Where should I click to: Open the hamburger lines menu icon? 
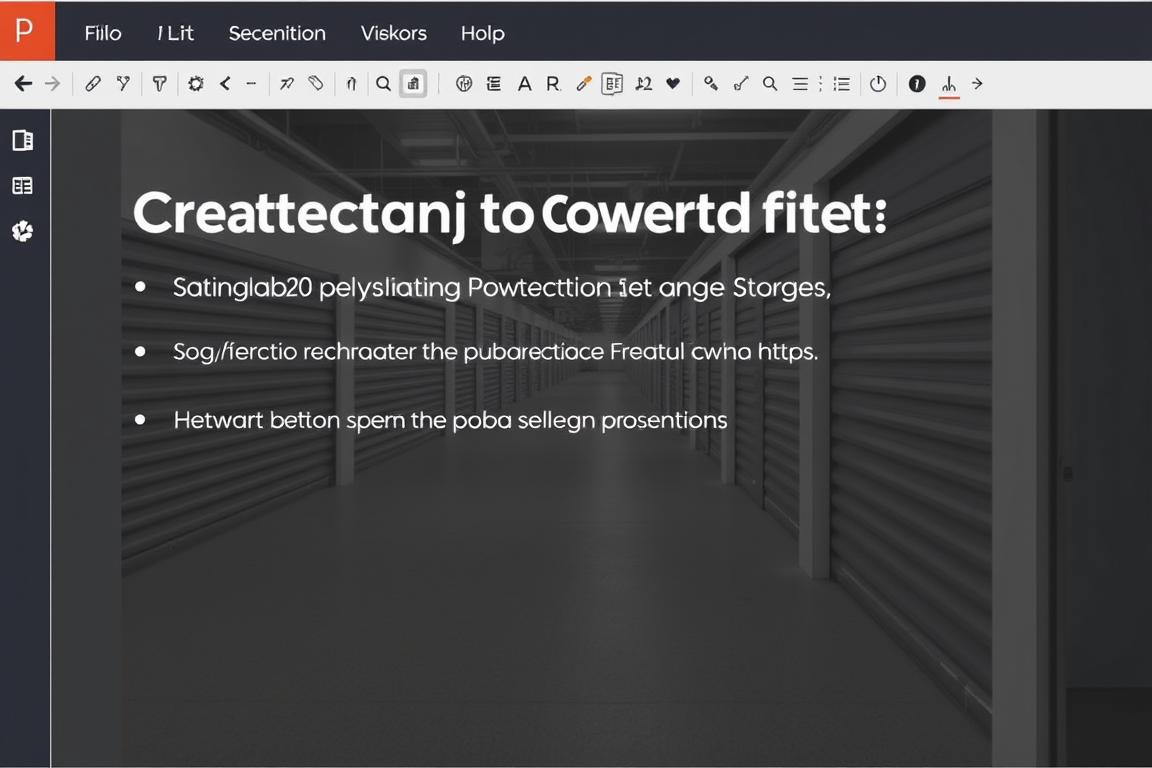pyautogui.click(x=800, y=84)
